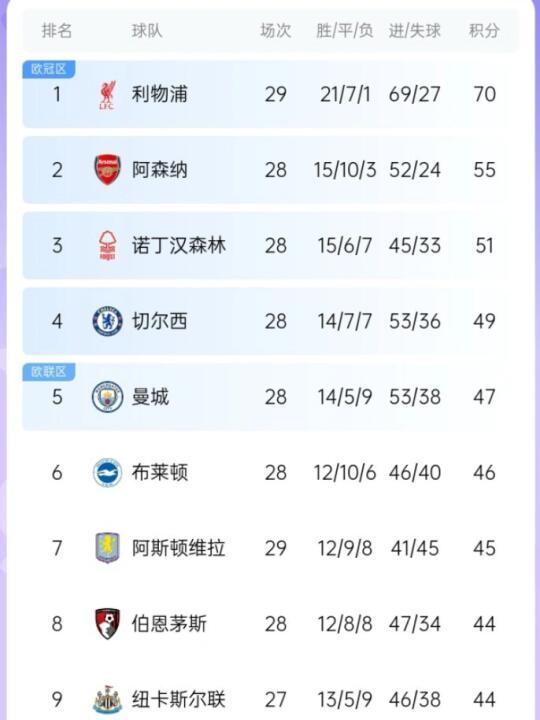Viewport: 540px width, 720px height.
Task: Click the 排名 column header
Action: click(x=57, y=31)
